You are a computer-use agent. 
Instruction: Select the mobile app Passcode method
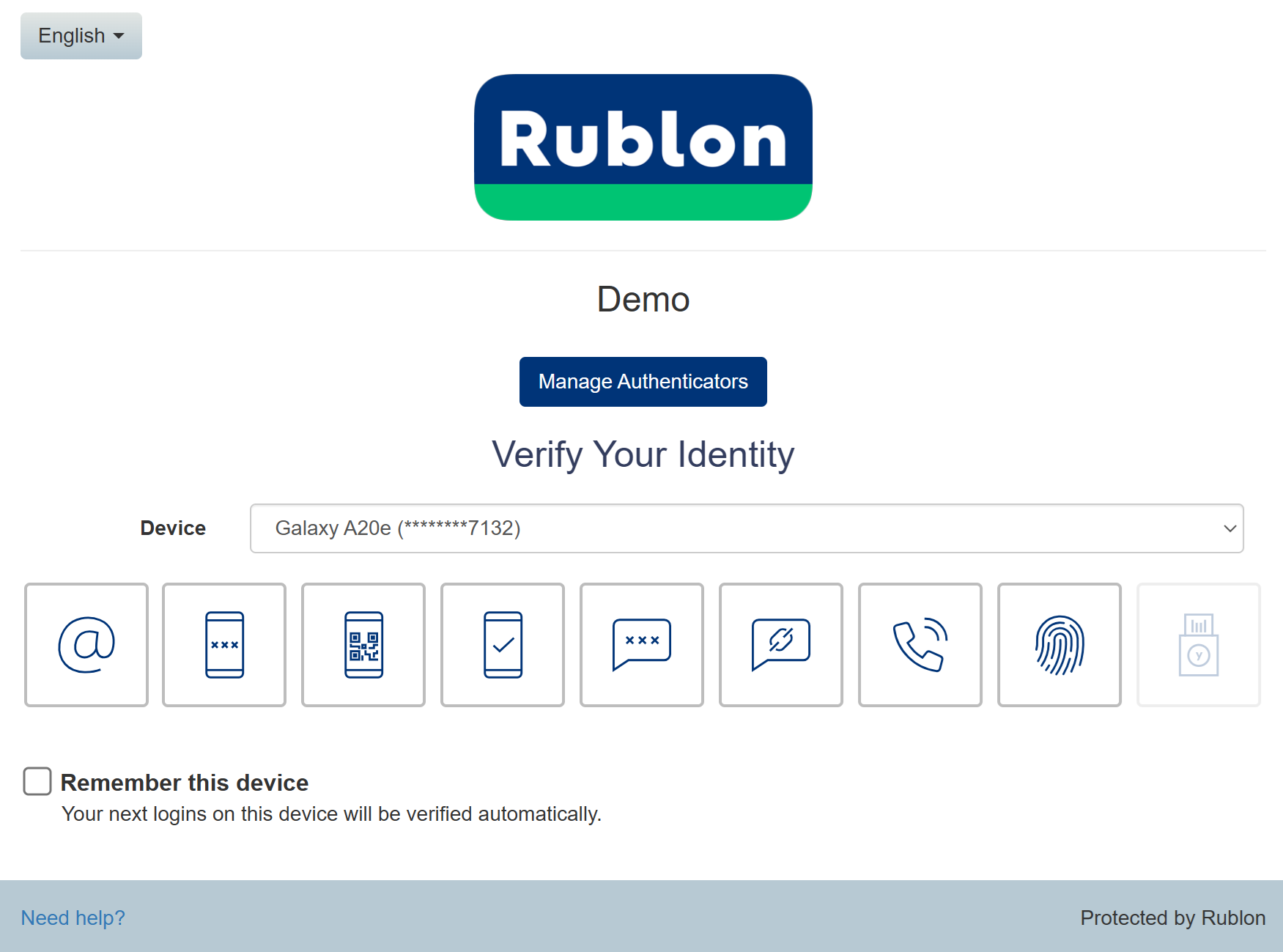[224, 645]
